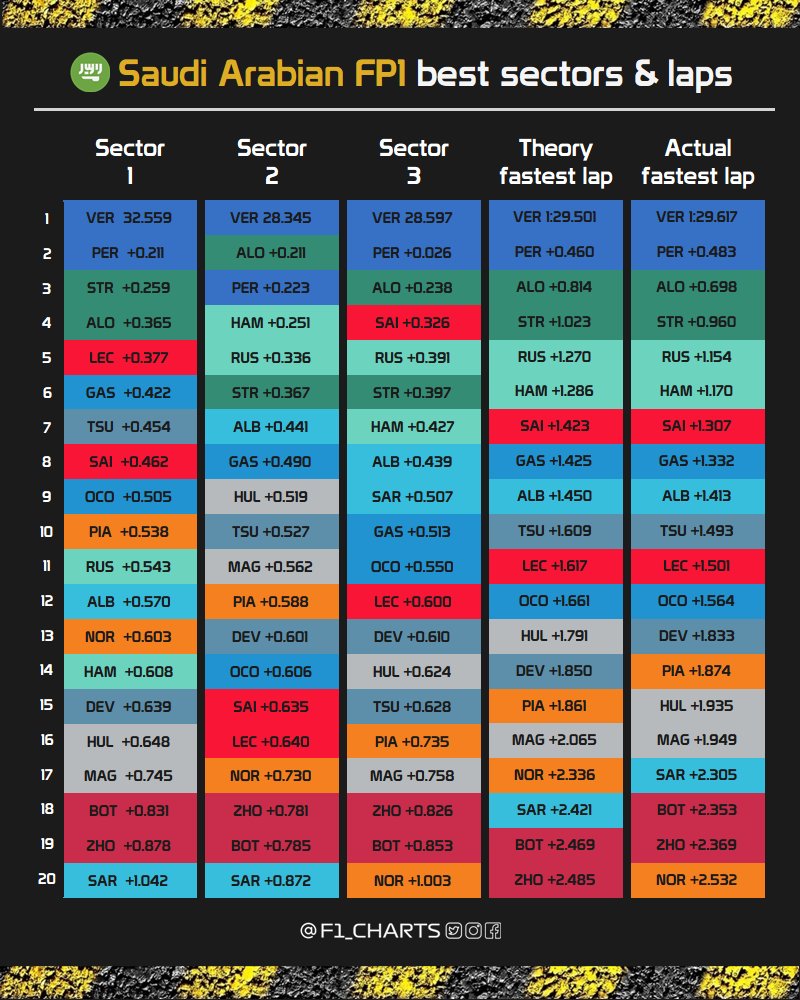Click SAI +0.326 in Sector 3
This screenshot has height=1000, width=800.
(413, 322)
